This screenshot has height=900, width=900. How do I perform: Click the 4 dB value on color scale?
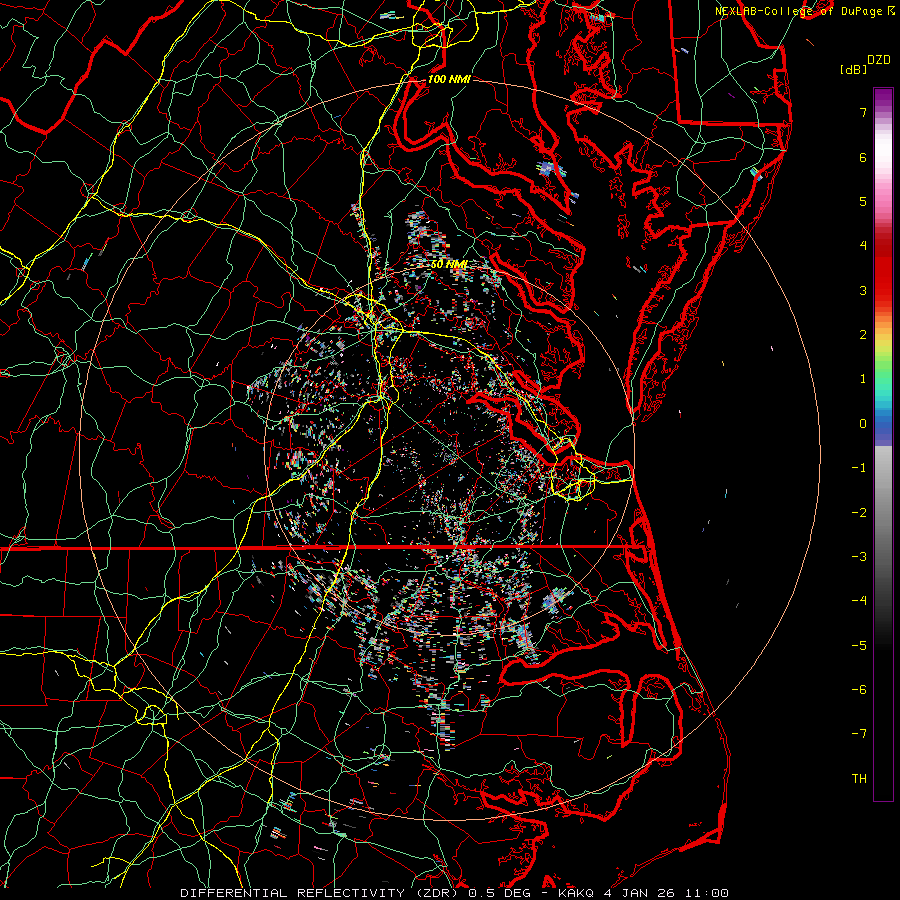point(863,246)
